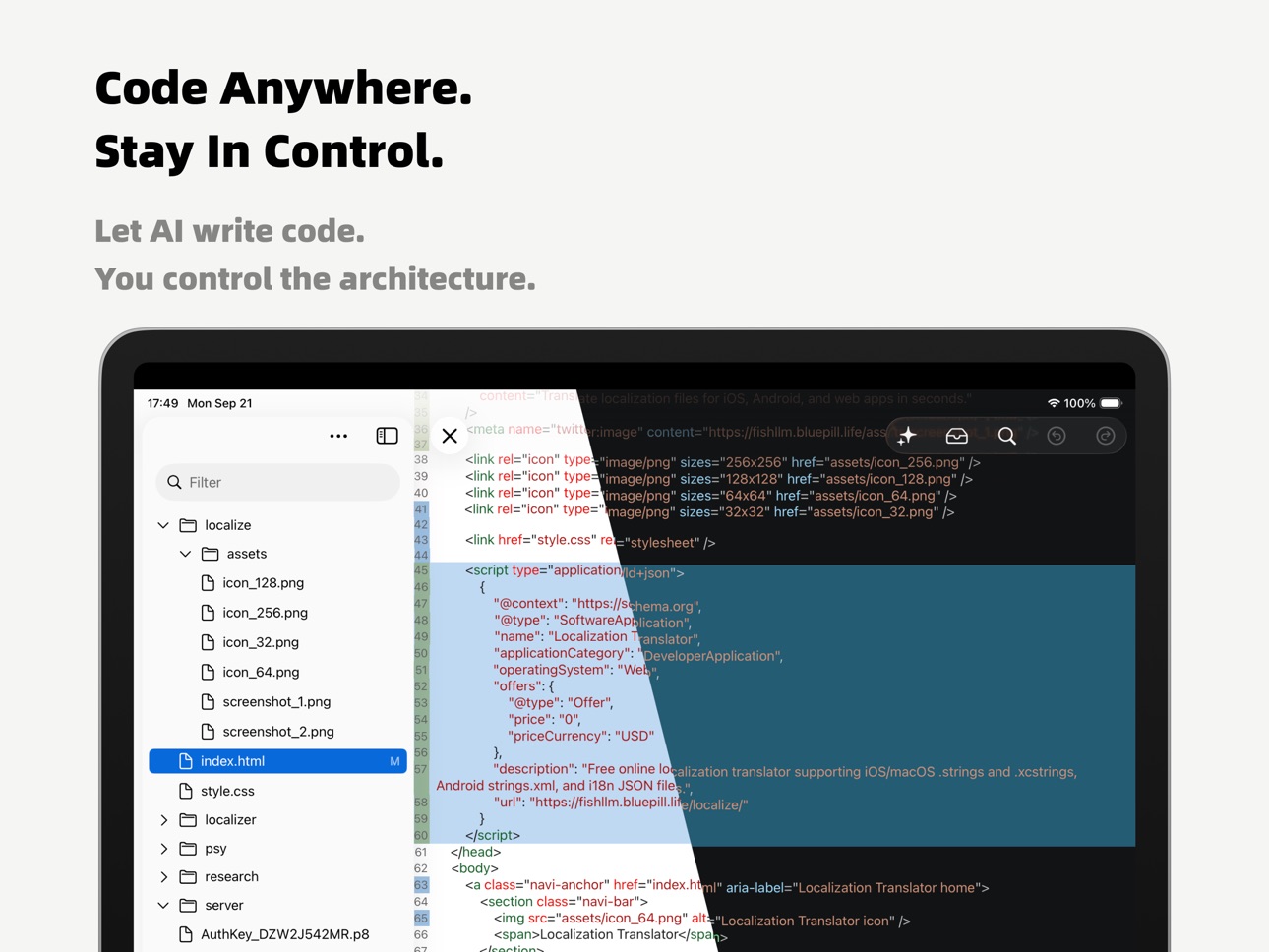Image resolution: width=1269 pixels, height=952 pixels.
Task: Select the research folder row
Action: coord(277,876)
